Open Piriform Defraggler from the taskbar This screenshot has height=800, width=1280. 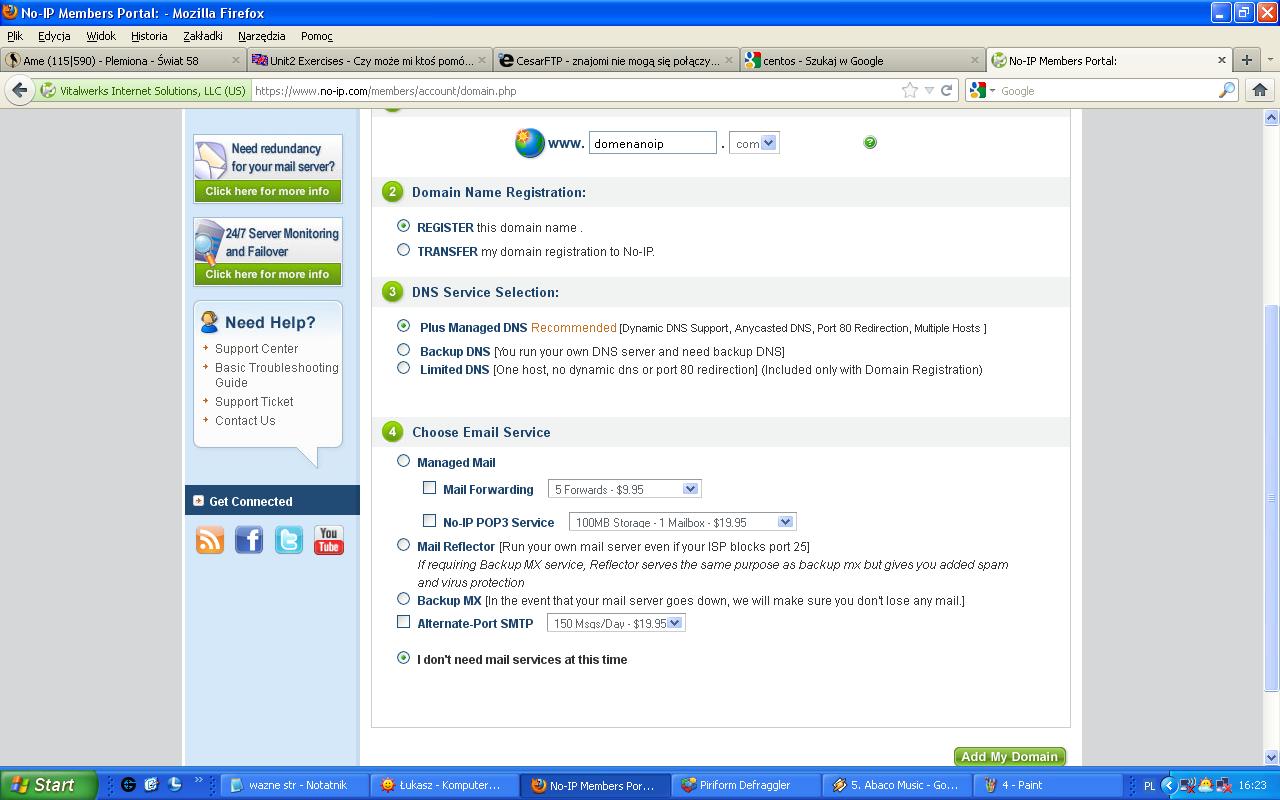pos(744,785)
